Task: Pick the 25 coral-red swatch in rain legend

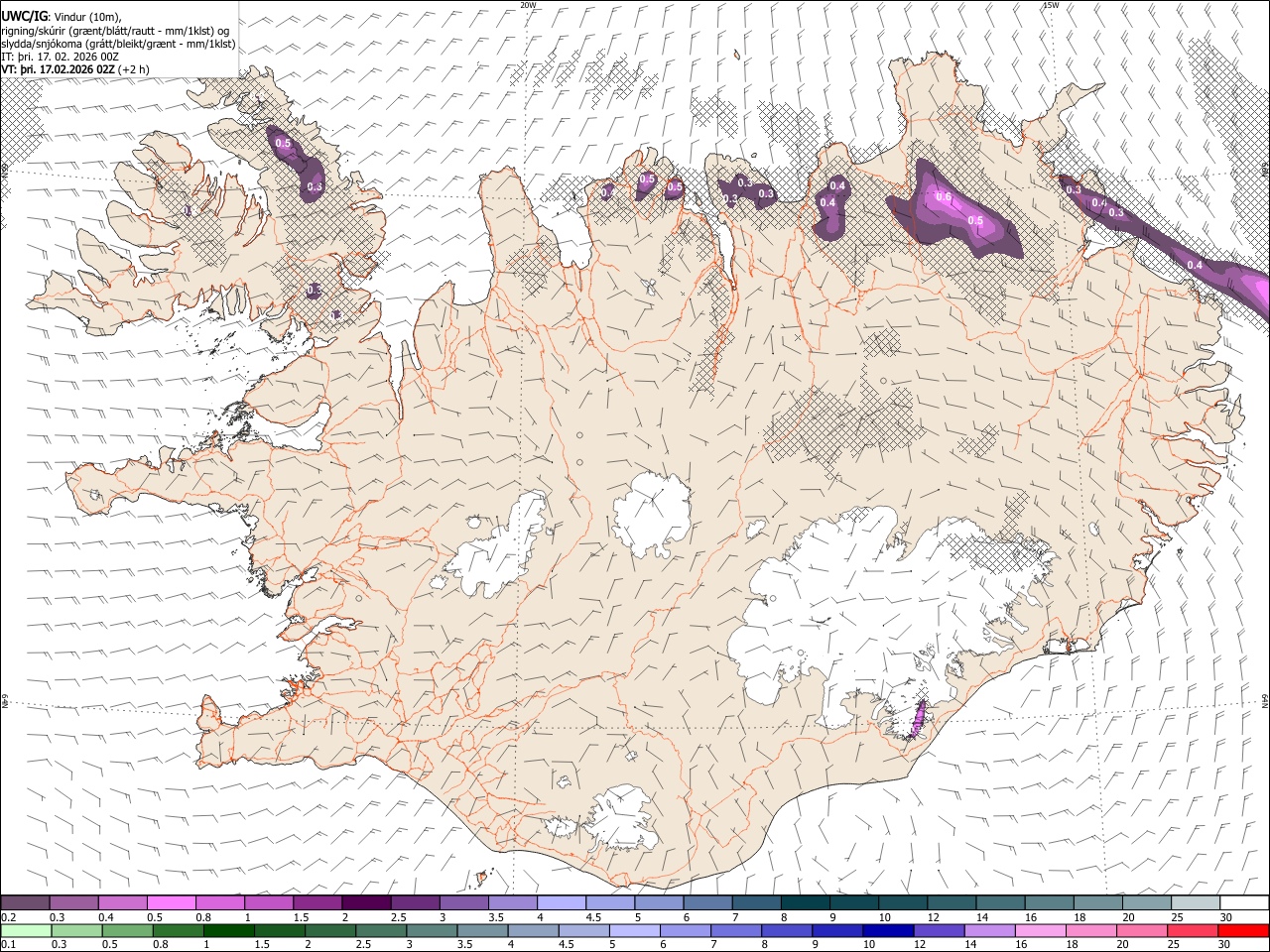Action: click(x=1192, y=930)
